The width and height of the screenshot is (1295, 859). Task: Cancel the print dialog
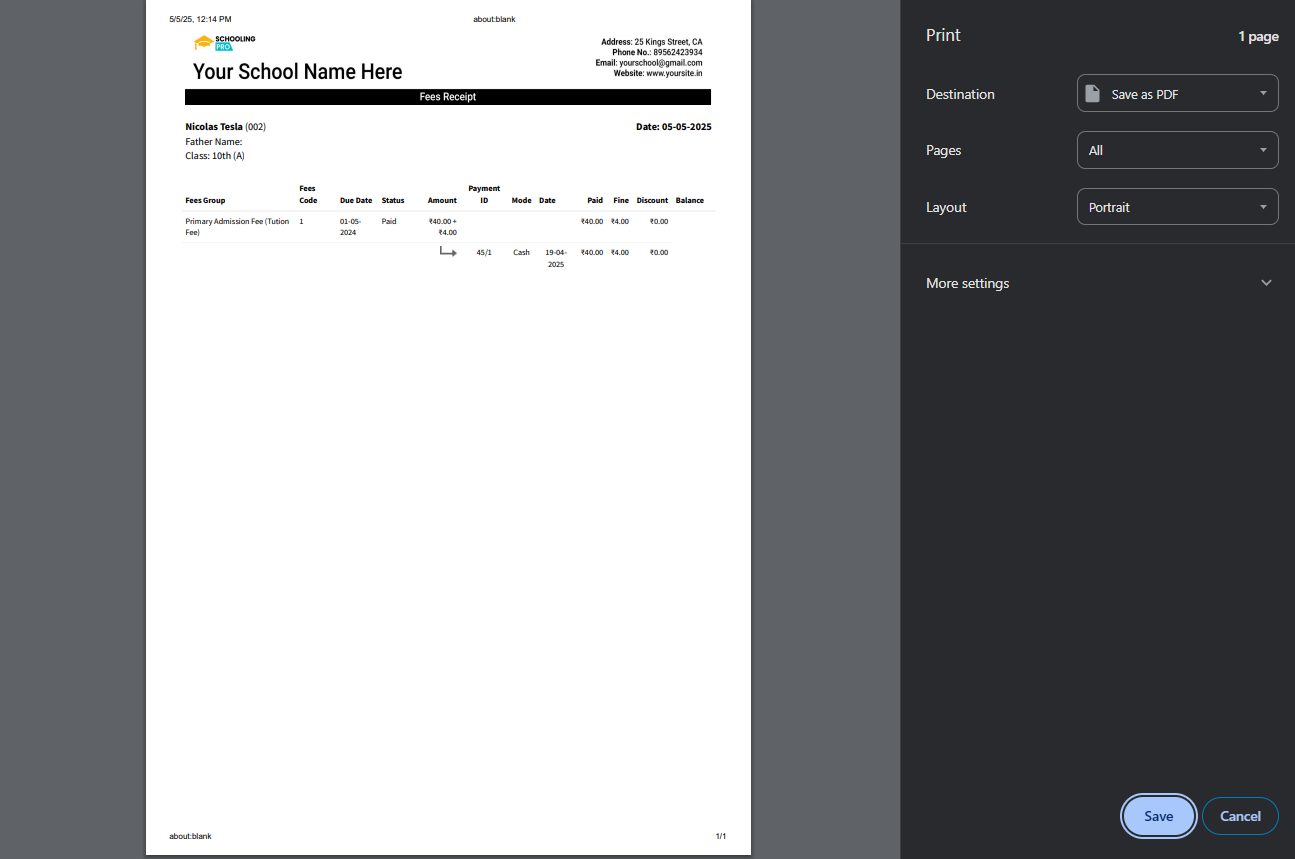click(x=1240, y=816)
